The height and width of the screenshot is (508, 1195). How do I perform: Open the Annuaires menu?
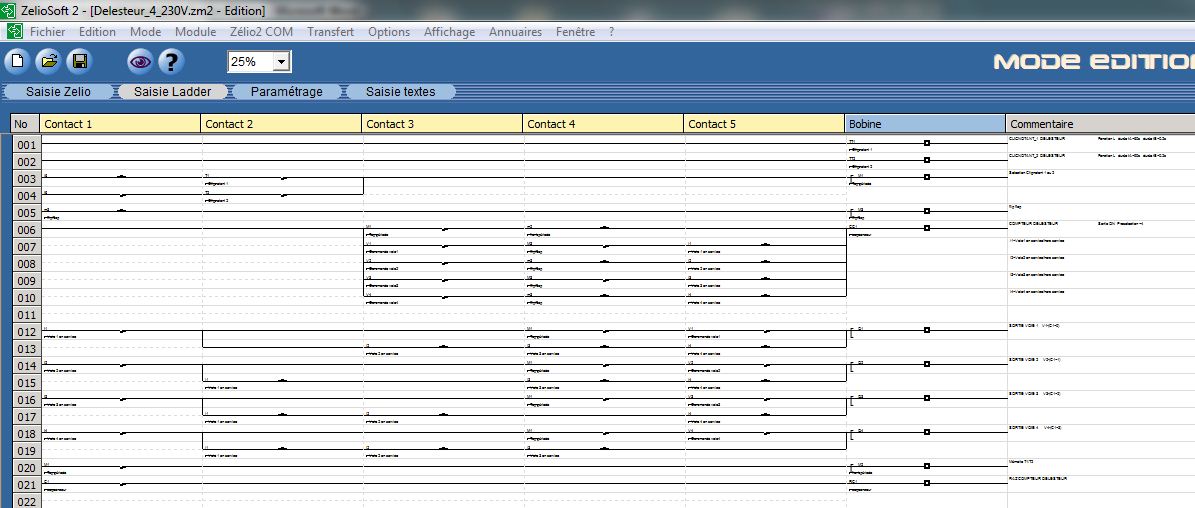[x=515, y=32]
